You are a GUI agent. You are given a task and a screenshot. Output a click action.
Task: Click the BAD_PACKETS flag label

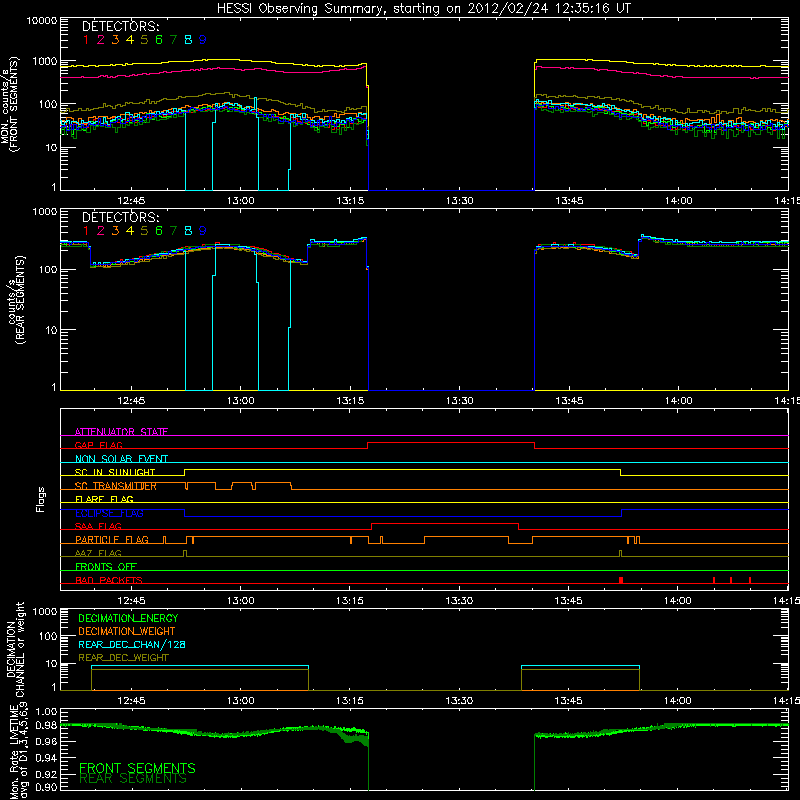pyautogui.click(x=109, y=580)
